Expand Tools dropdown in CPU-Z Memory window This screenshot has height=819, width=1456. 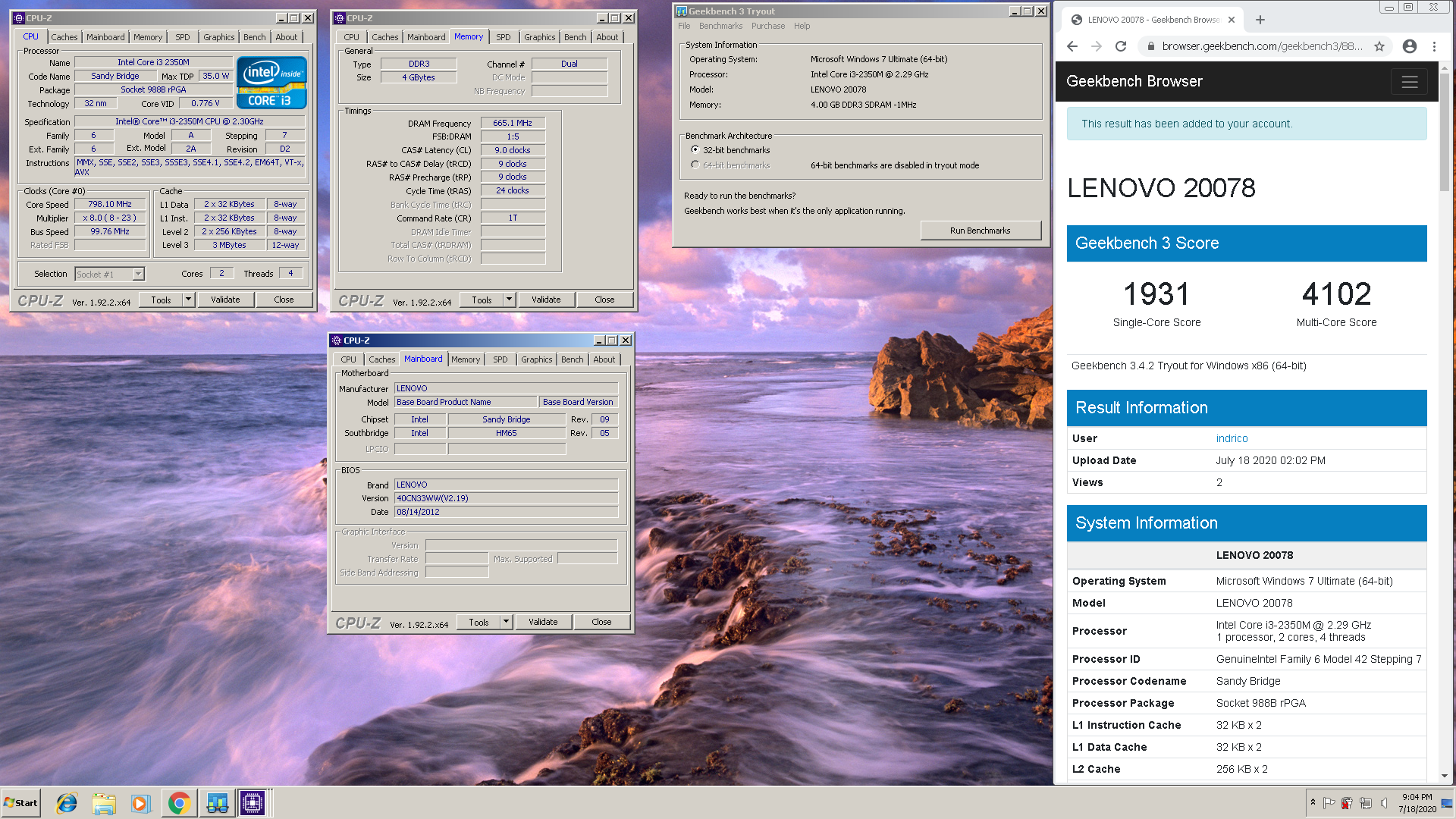coord(509,300)
